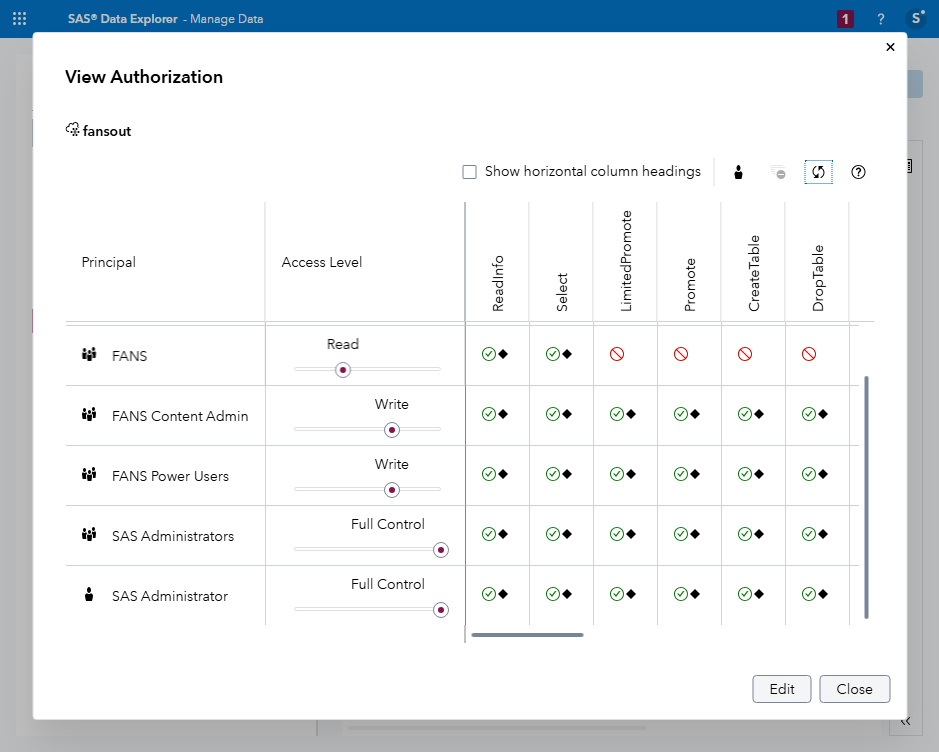The height and width of the screenshot is (752, 939).
Task: Open the user account menu avatar
Action: pos(917,18)
